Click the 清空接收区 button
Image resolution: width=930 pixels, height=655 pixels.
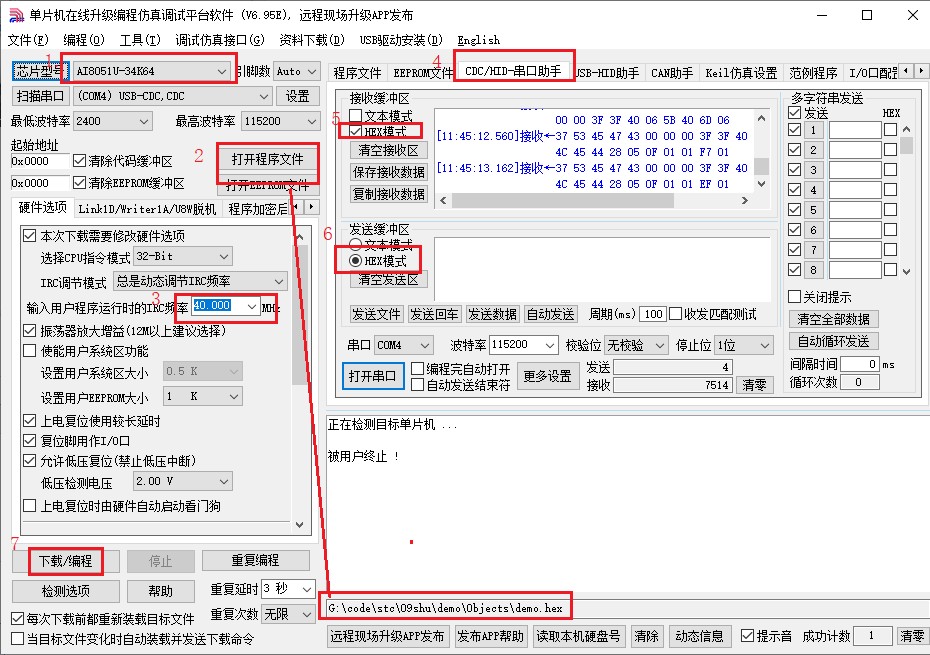coord(388,150)
